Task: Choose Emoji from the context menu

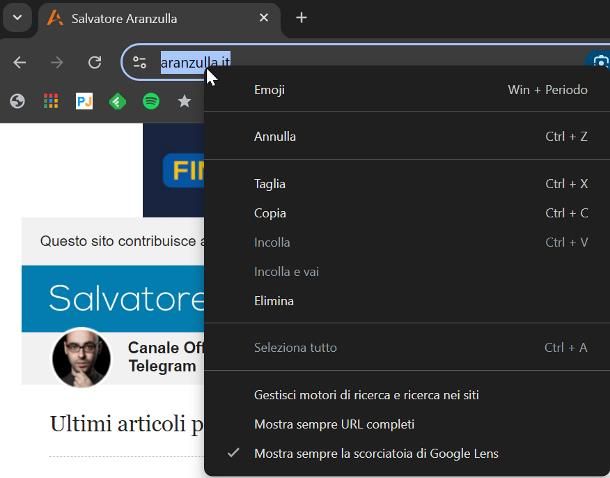Action: (x=407, y=90)
